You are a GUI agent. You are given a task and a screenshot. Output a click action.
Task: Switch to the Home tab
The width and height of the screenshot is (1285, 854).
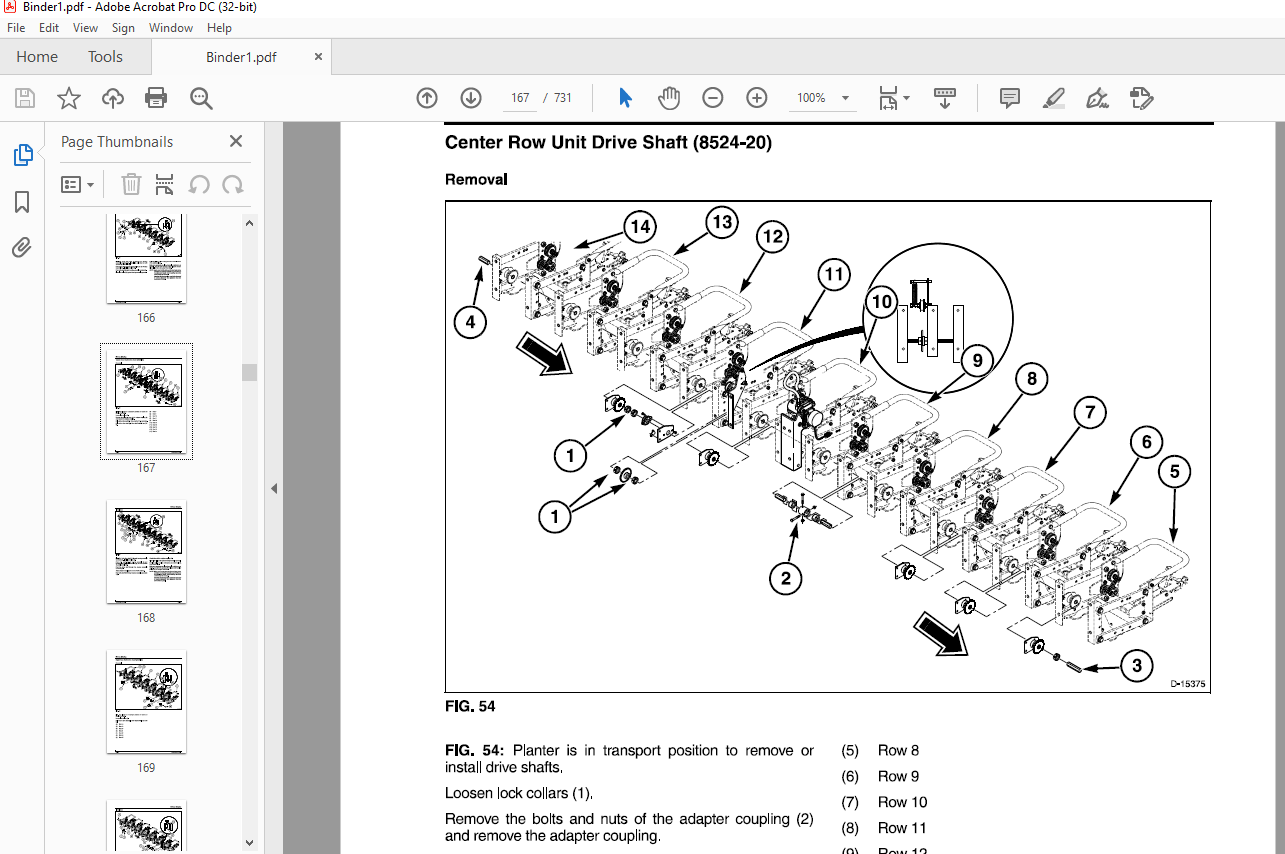click(x=37, y=57)
